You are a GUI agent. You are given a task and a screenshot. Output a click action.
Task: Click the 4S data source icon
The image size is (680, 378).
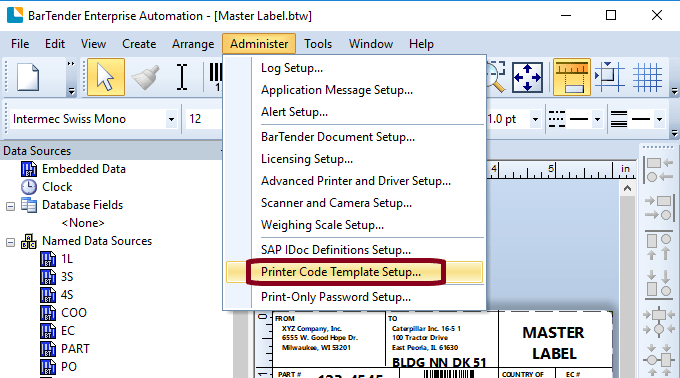click(x=48, y=295)
